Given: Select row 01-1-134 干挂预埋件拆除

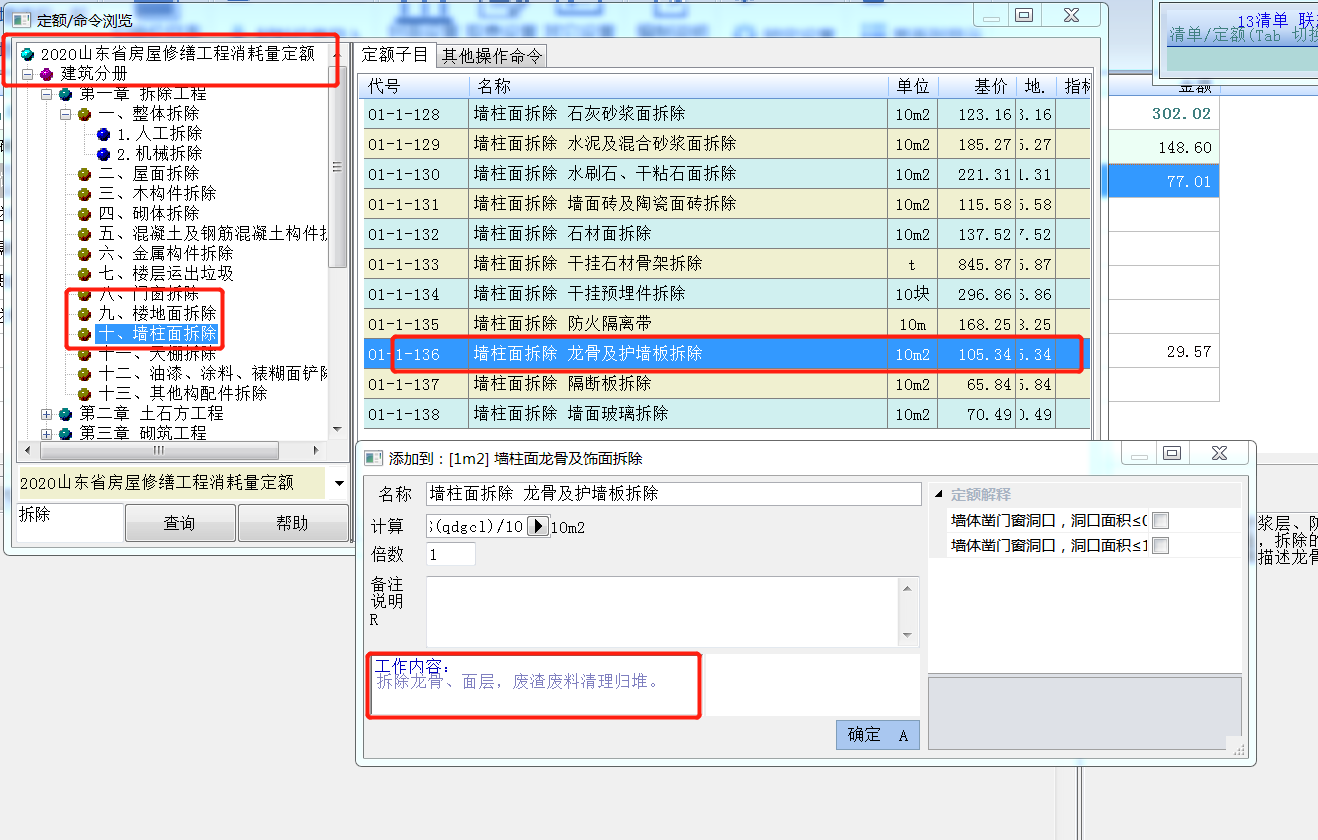Looking at the screenshot, I should click(726, 294).
